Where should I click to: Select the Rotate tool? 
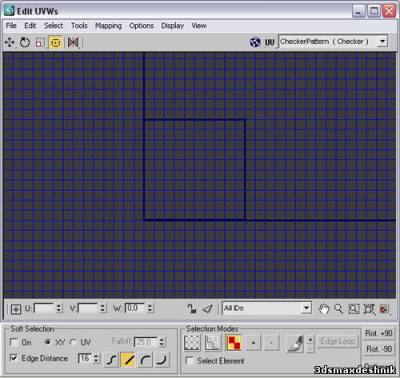[25, 42]
